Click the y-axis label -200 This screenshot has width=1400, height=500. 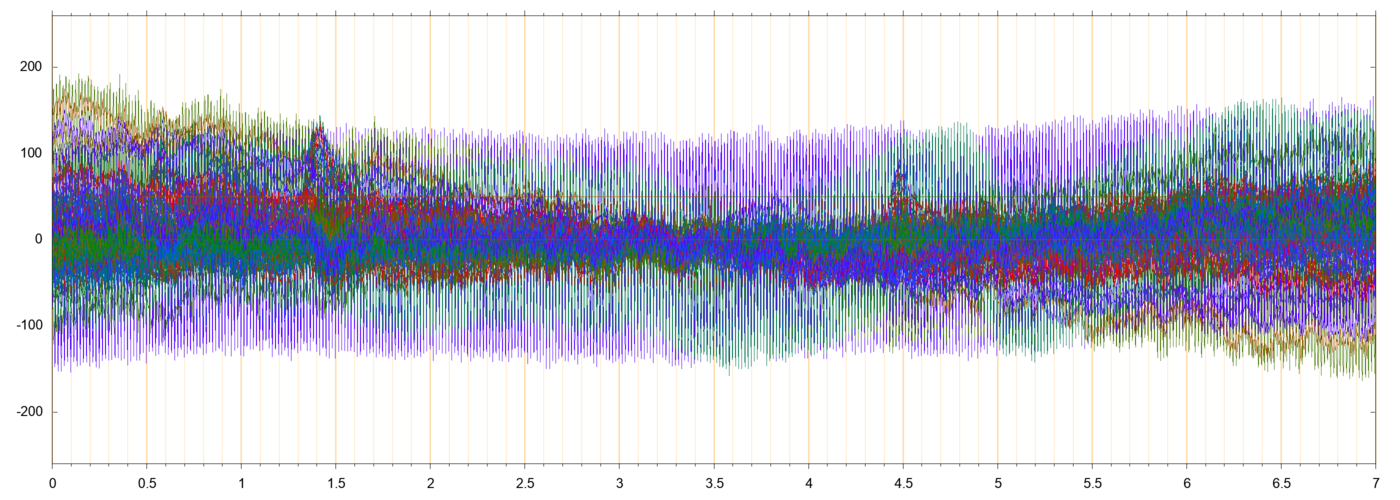(29, 412)
